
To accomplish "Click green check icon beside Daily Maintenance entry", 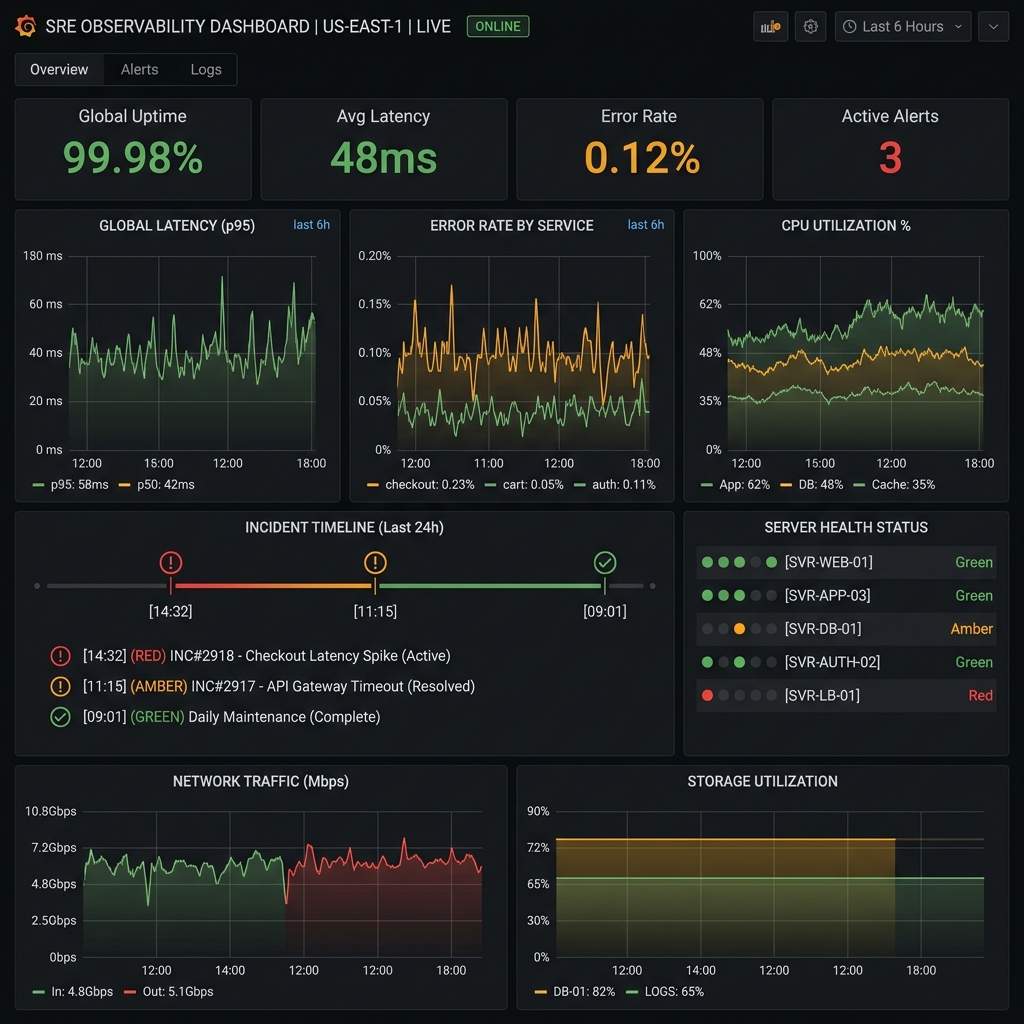I will click(x=60, y=717).
